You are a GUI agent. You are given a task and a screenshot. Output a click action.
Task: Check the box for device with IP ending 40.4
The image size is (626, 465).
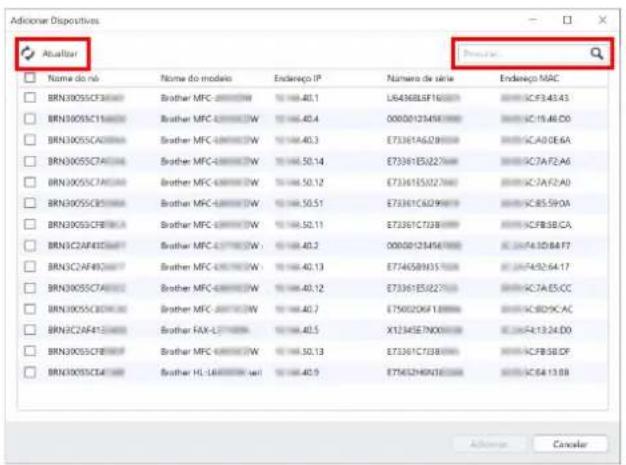pyautogui.click(x=30, y=119)
